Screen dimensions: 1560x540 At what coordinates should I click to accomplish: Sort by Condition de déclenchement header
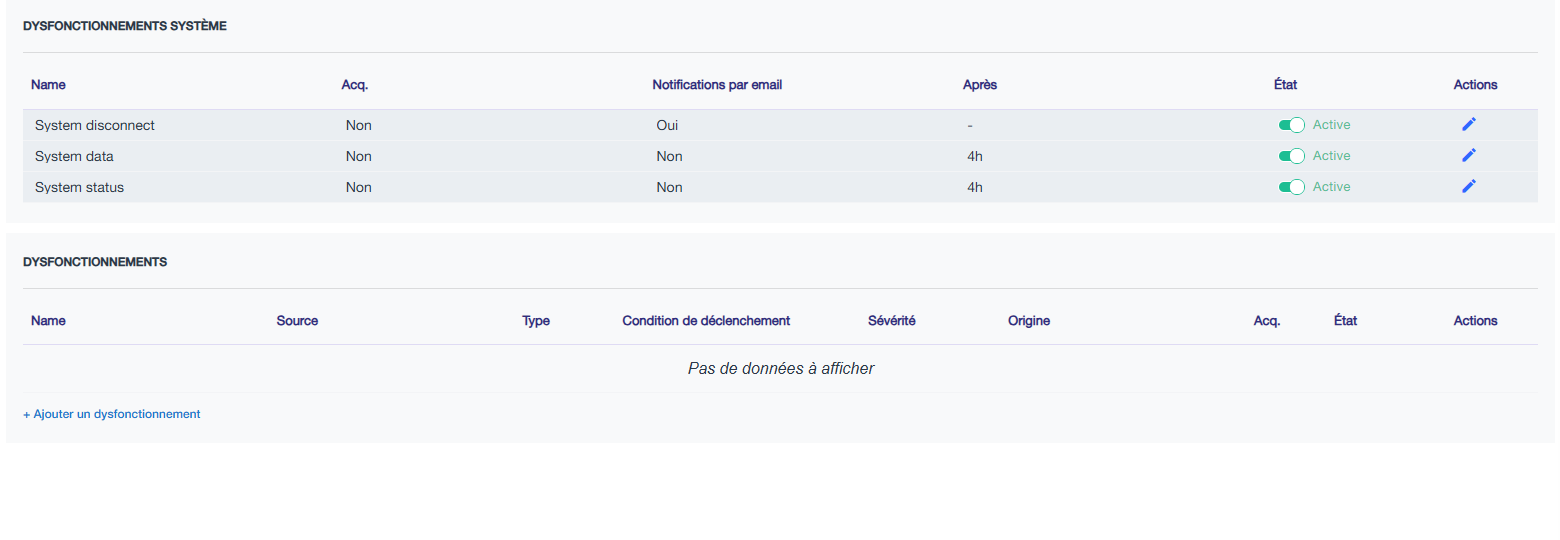706,321
